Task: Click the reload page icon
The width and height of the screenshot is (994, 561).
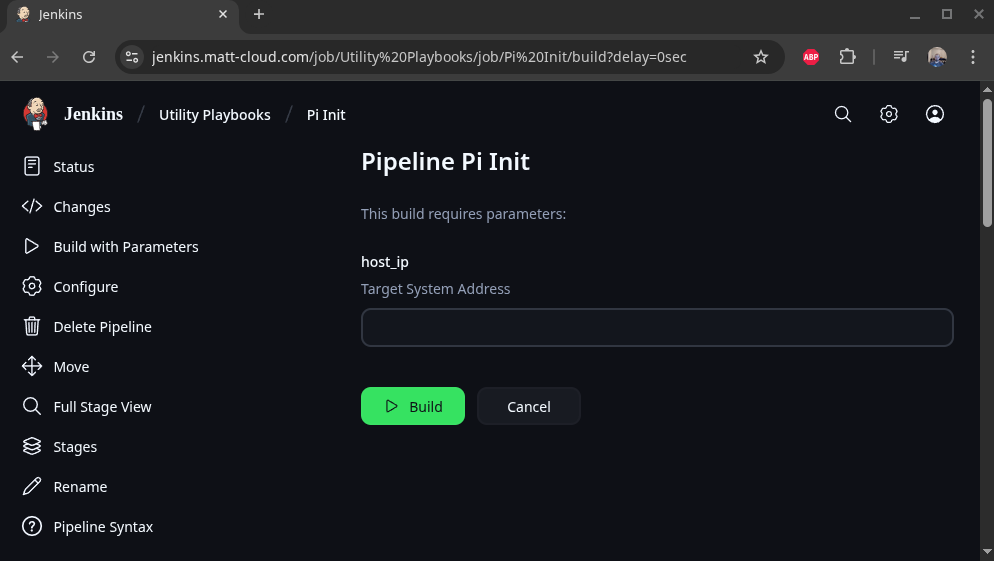Action: (x=89, y=57)
